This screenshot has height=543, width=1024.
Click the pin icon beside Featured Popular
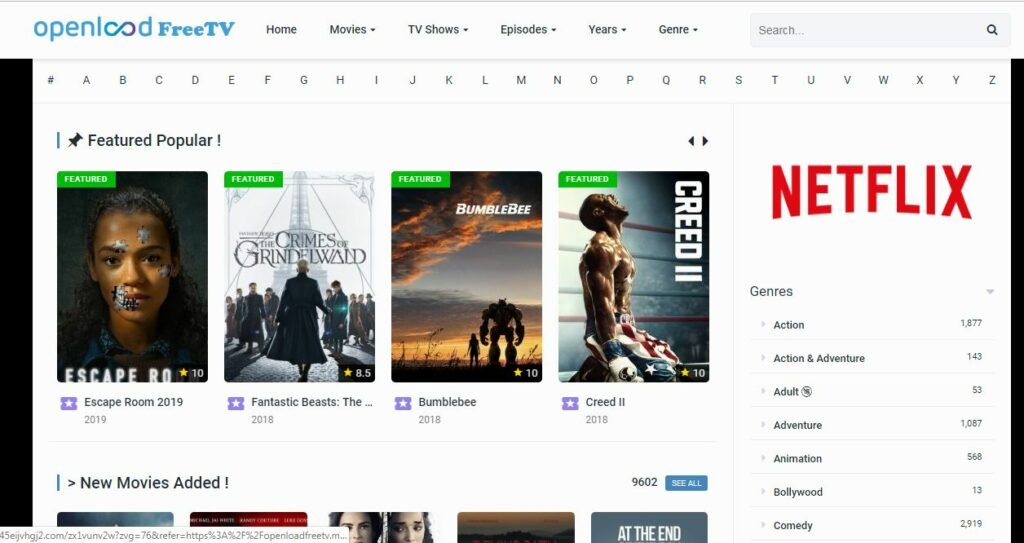pos(75,141)
